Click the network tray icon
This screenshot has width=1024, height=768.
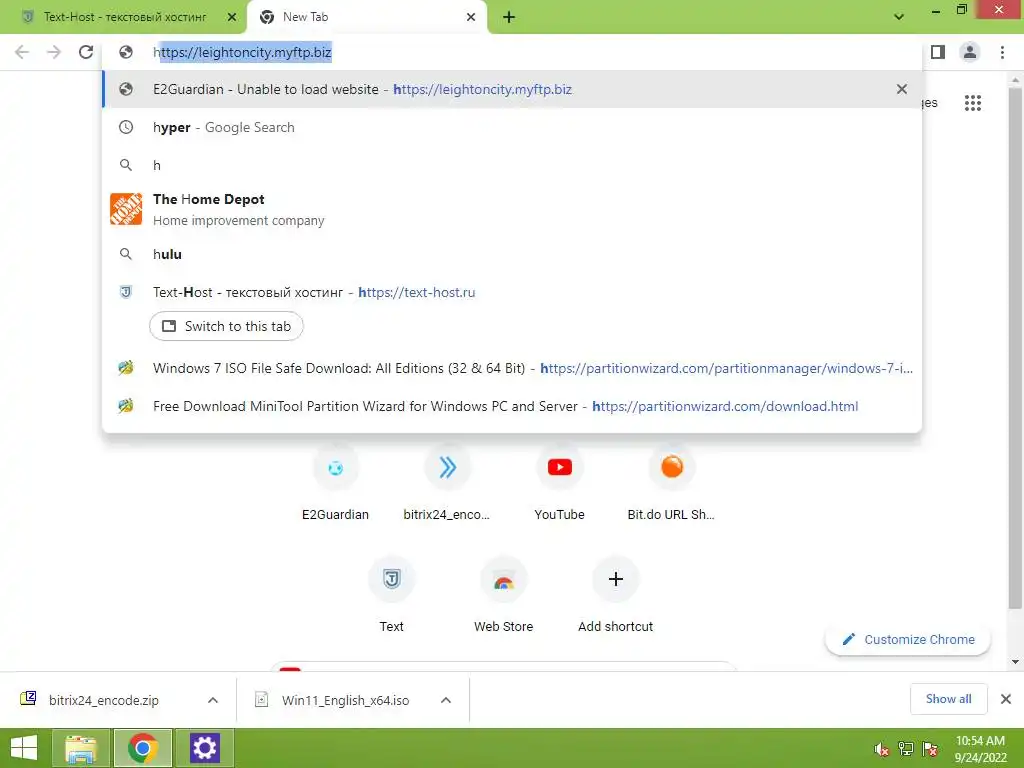point(906,749)
